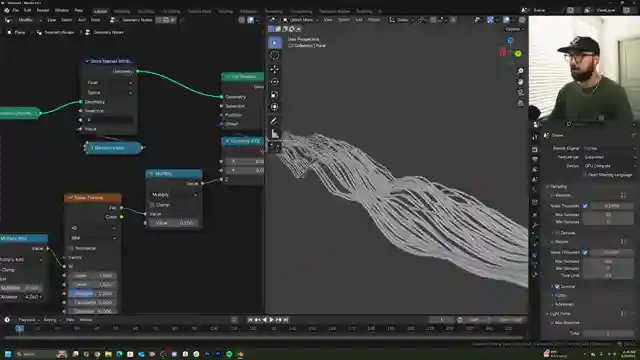Open the View Layer properties tab icon
The height and width of the screenshot is (360, 640).
535,169
